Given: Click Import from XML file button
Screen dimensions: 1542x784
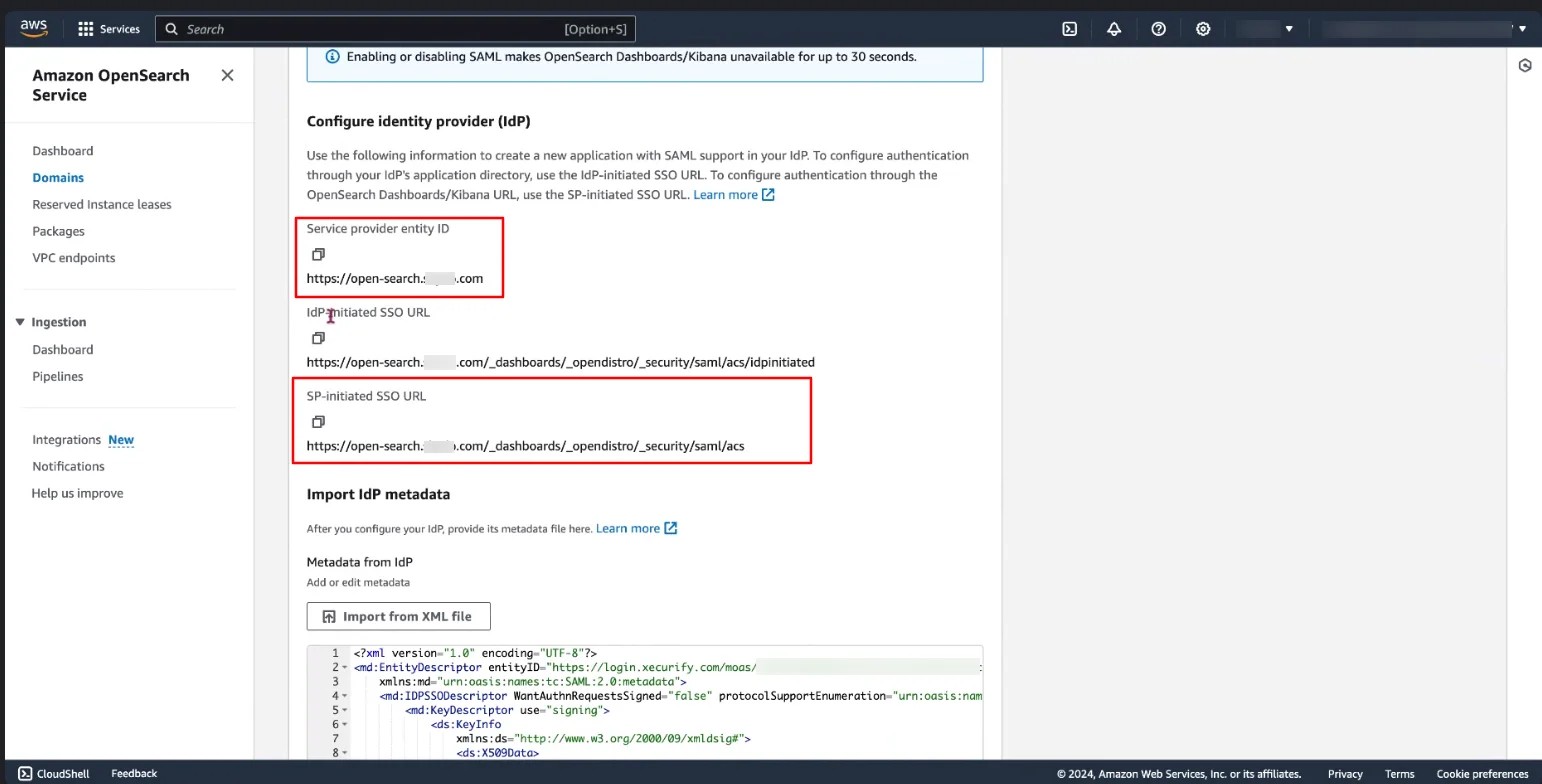Looking at the screenshot, I should point(398,616).
